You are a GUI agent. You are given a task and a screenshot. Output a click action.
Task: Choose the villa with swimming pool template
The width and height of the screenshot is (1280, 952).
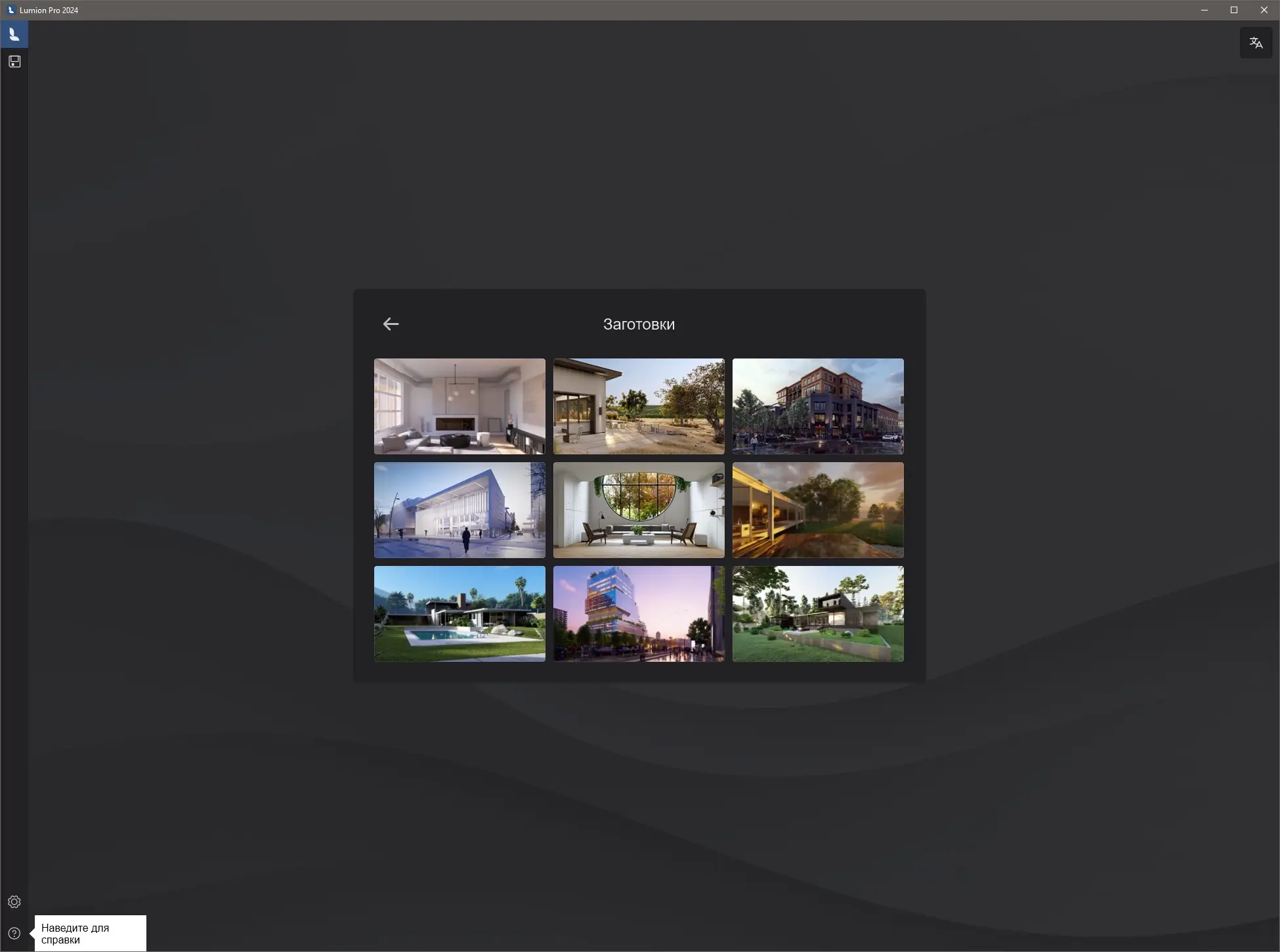(x=459, y=614)
